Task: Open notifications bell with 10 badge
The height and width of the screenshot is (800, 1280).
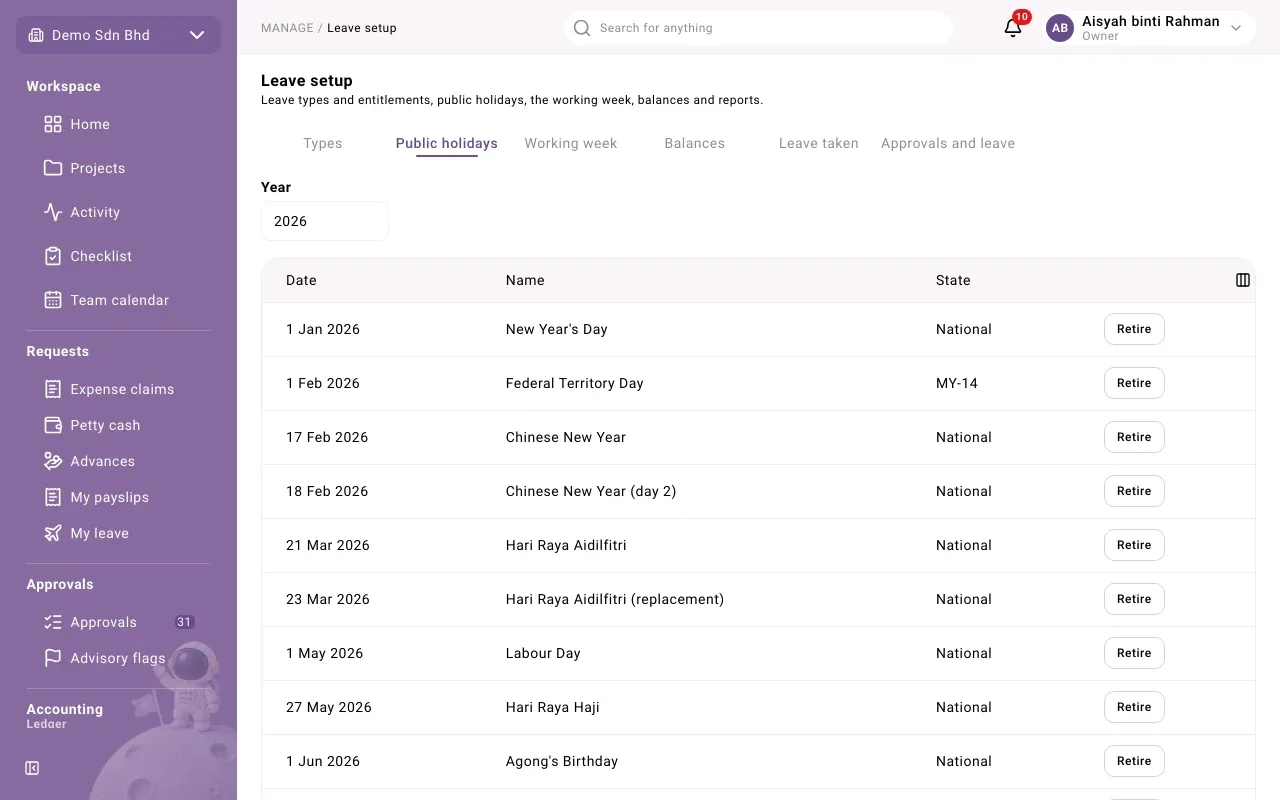Action: pos(1013,27)
